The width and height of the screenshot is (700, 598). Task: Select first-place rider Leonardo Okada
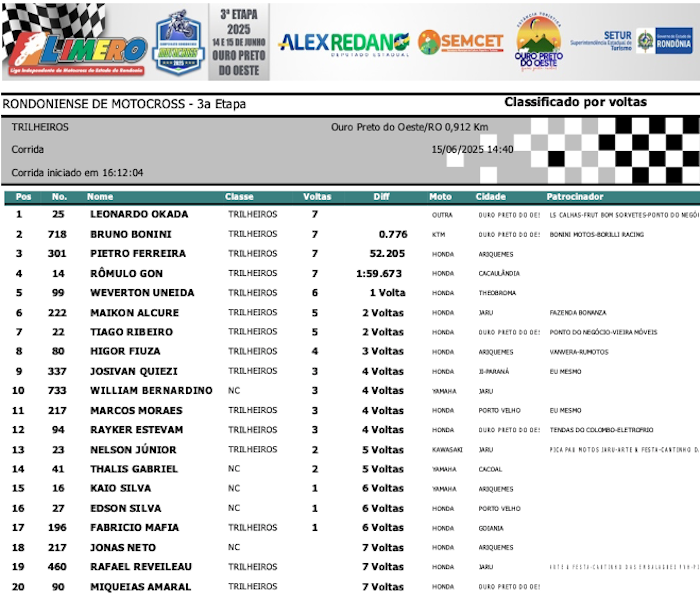point(139,215)
